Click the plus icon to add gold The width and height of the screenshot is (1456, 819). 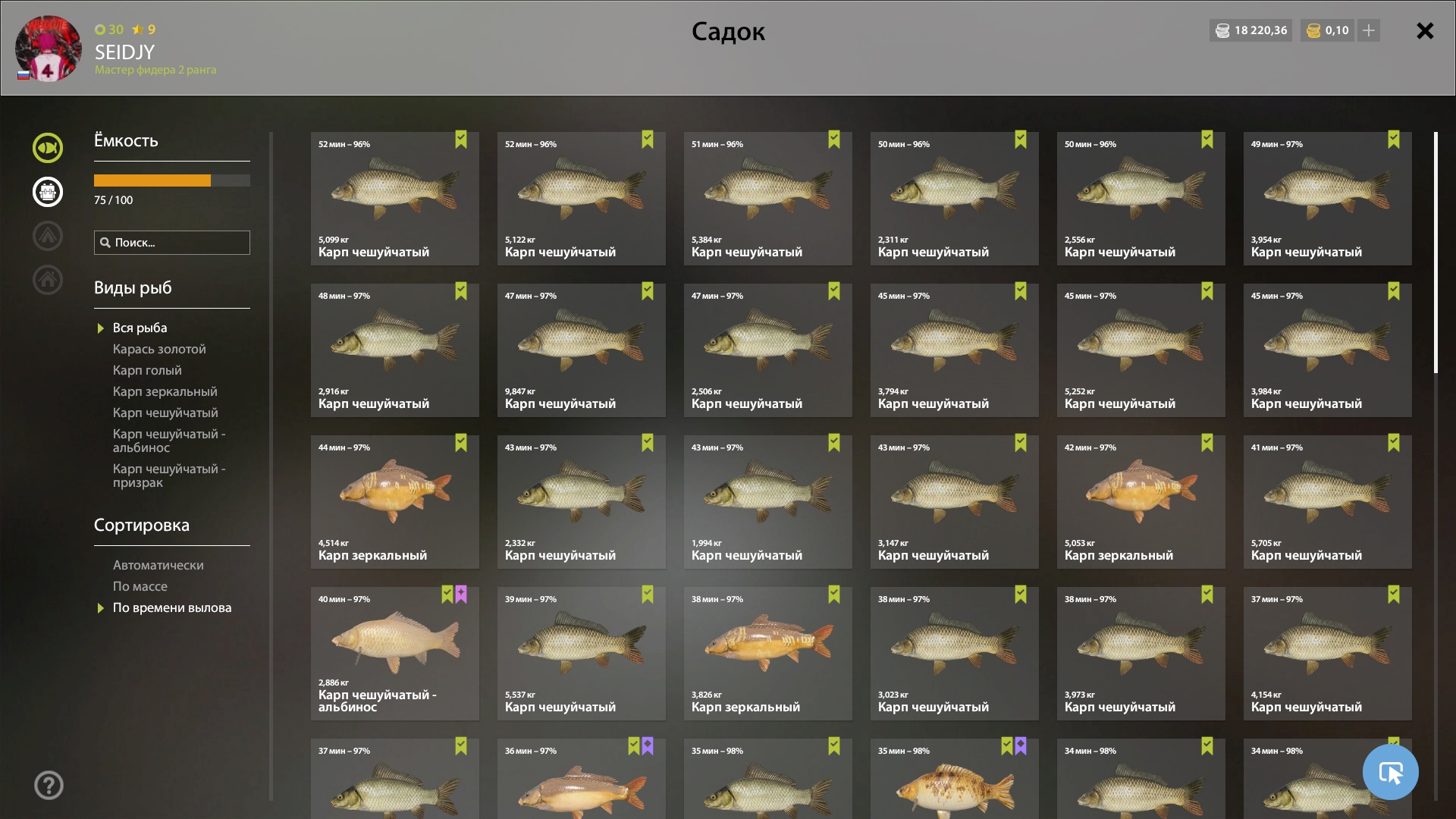(x=1369, y=30)
